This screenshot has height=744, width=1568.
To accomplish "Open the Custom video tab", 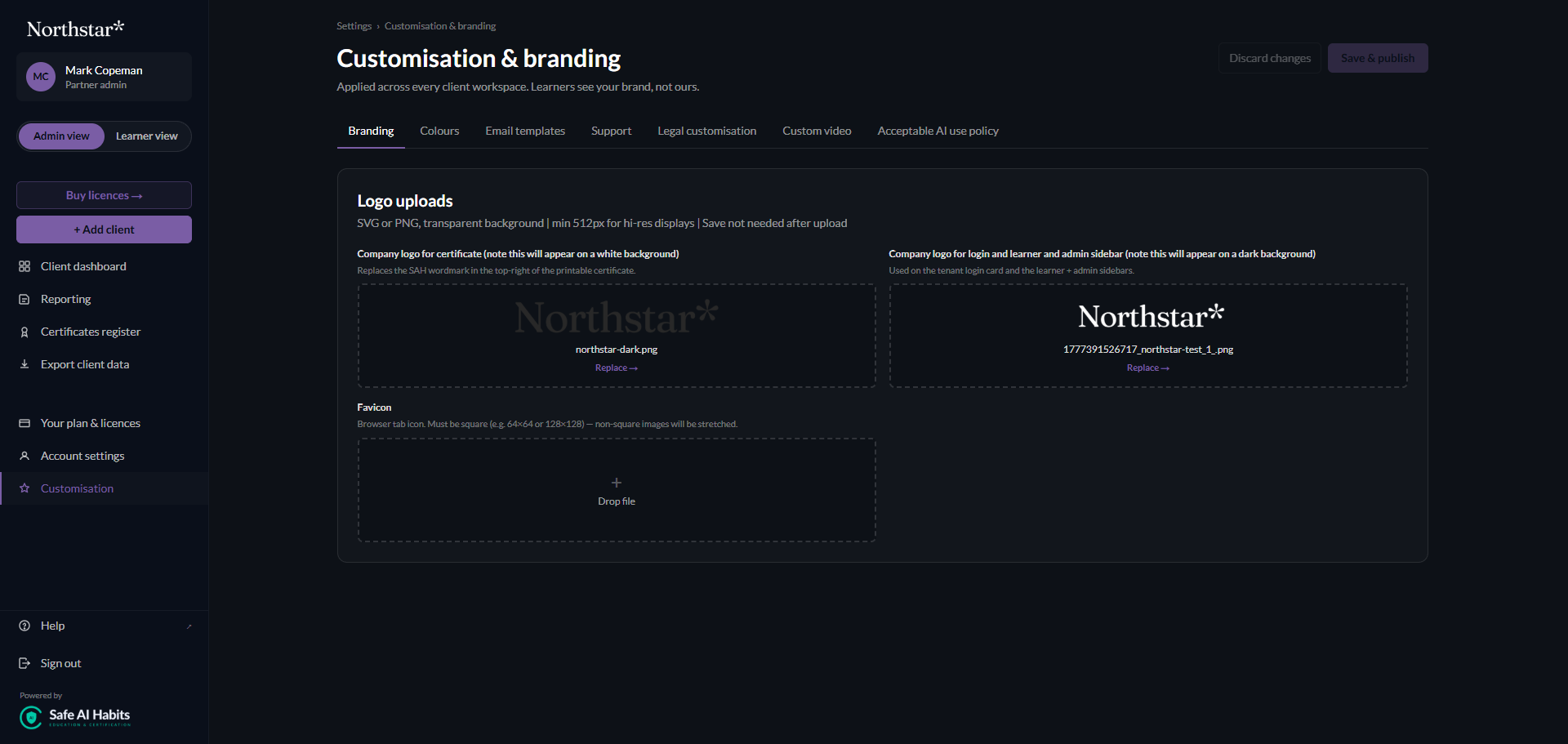I will (817, 131).
